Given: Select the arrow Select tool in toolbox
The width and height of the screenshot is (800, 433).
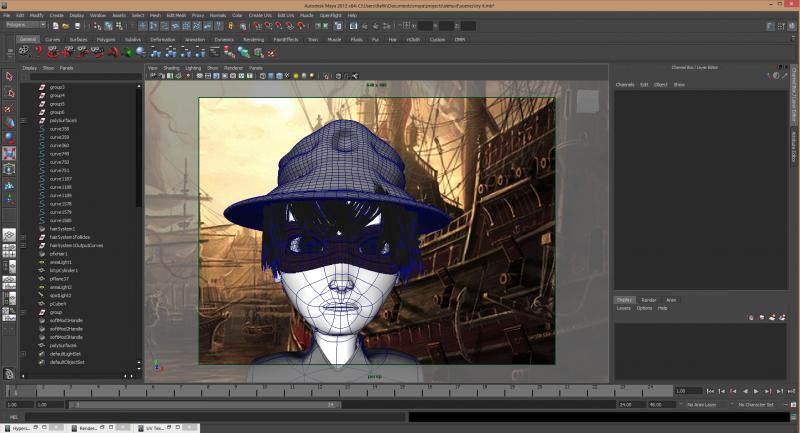Looking at the screenshot, I should (x=9, y=76).
